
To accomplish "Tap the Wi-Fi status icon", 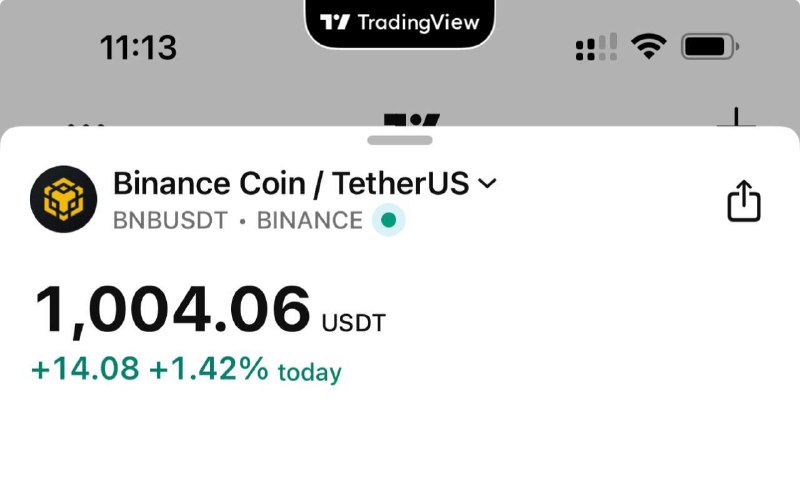I will [648, 46].
